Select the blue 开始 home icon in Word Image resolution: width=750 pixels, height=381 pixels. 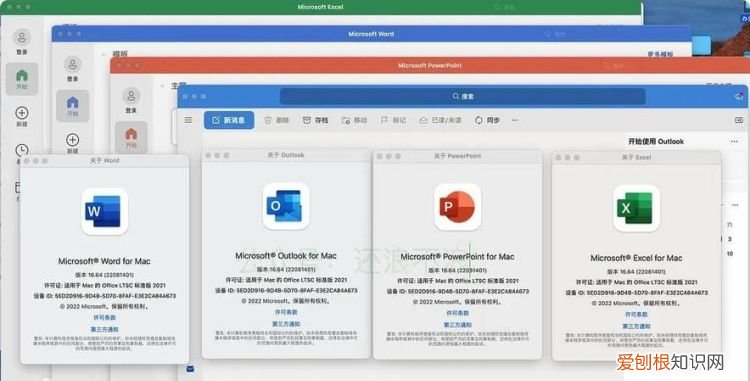73,102
